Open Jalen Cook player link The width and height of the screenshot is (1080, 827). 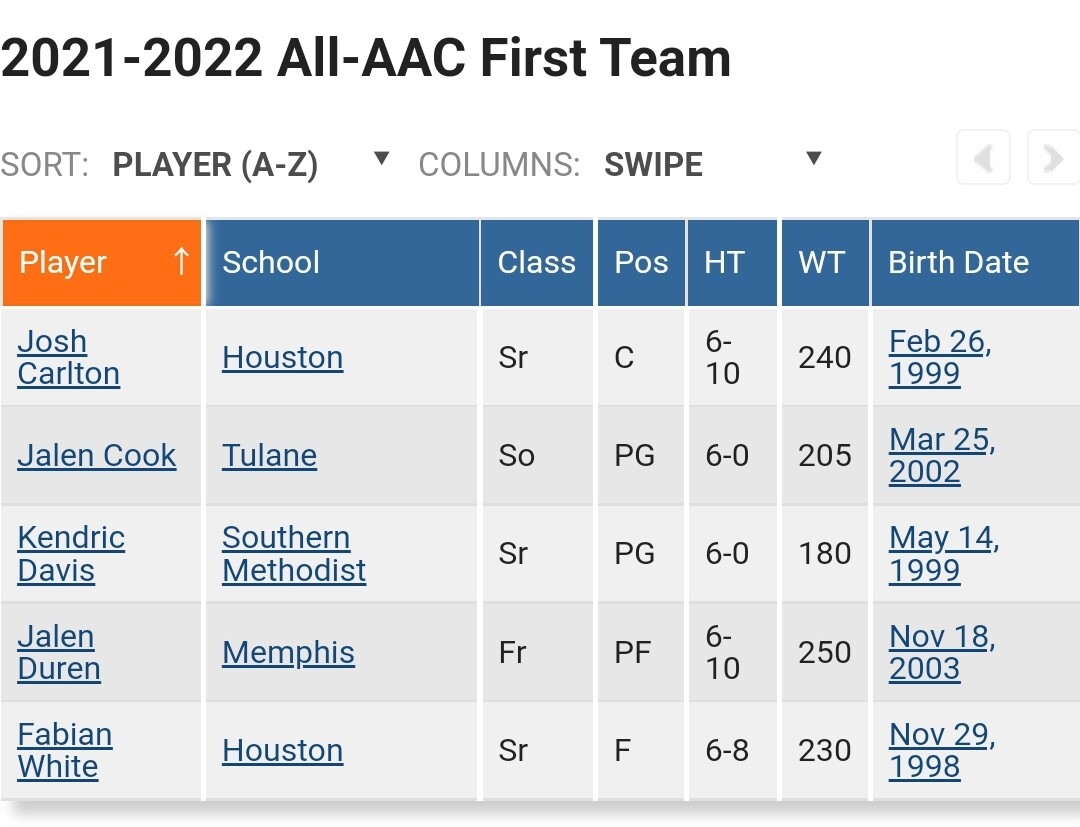(x=97, y=456)
